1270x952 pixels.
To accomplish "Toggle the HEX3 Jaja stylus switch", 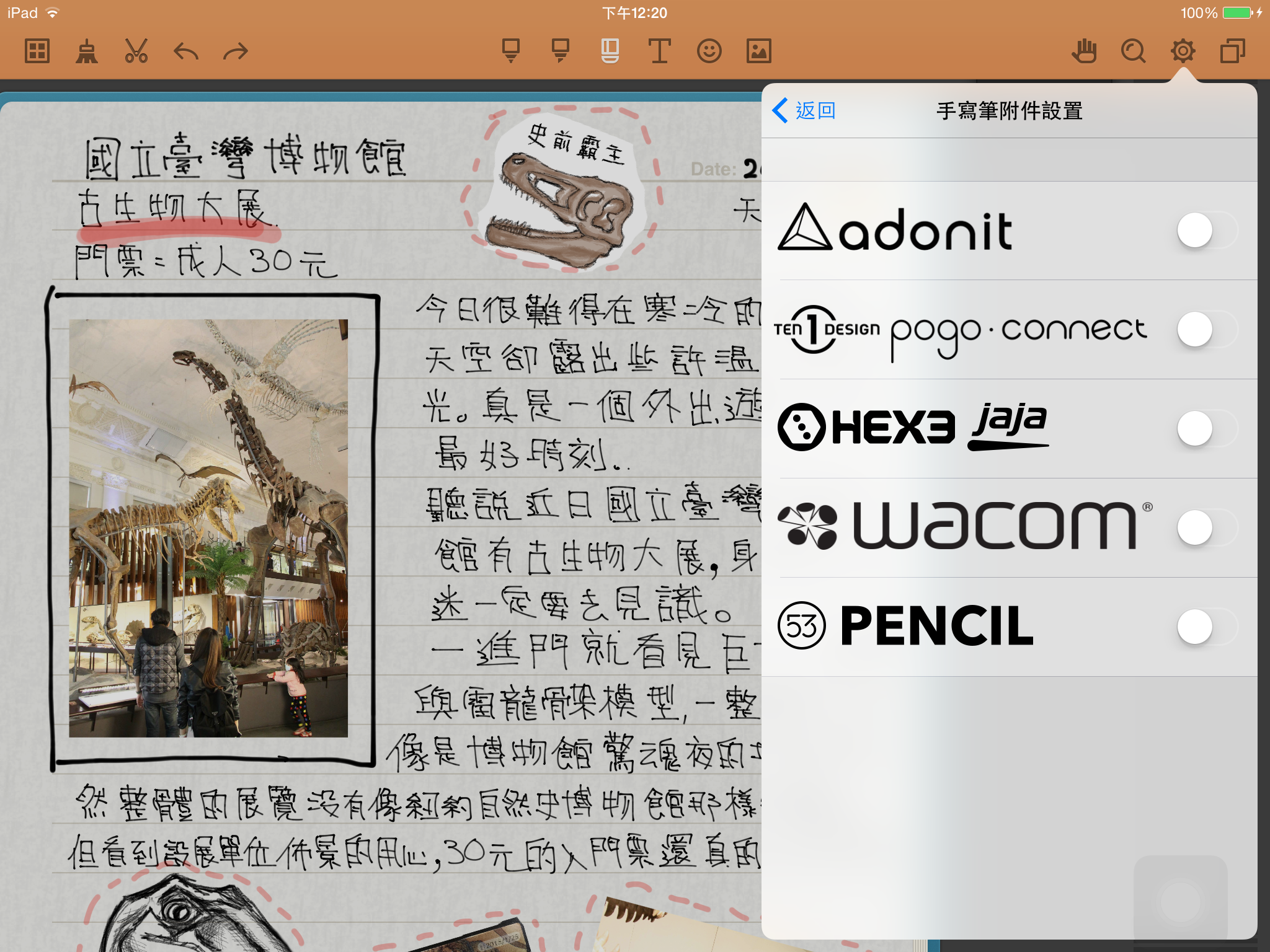I will point(1207,428).
